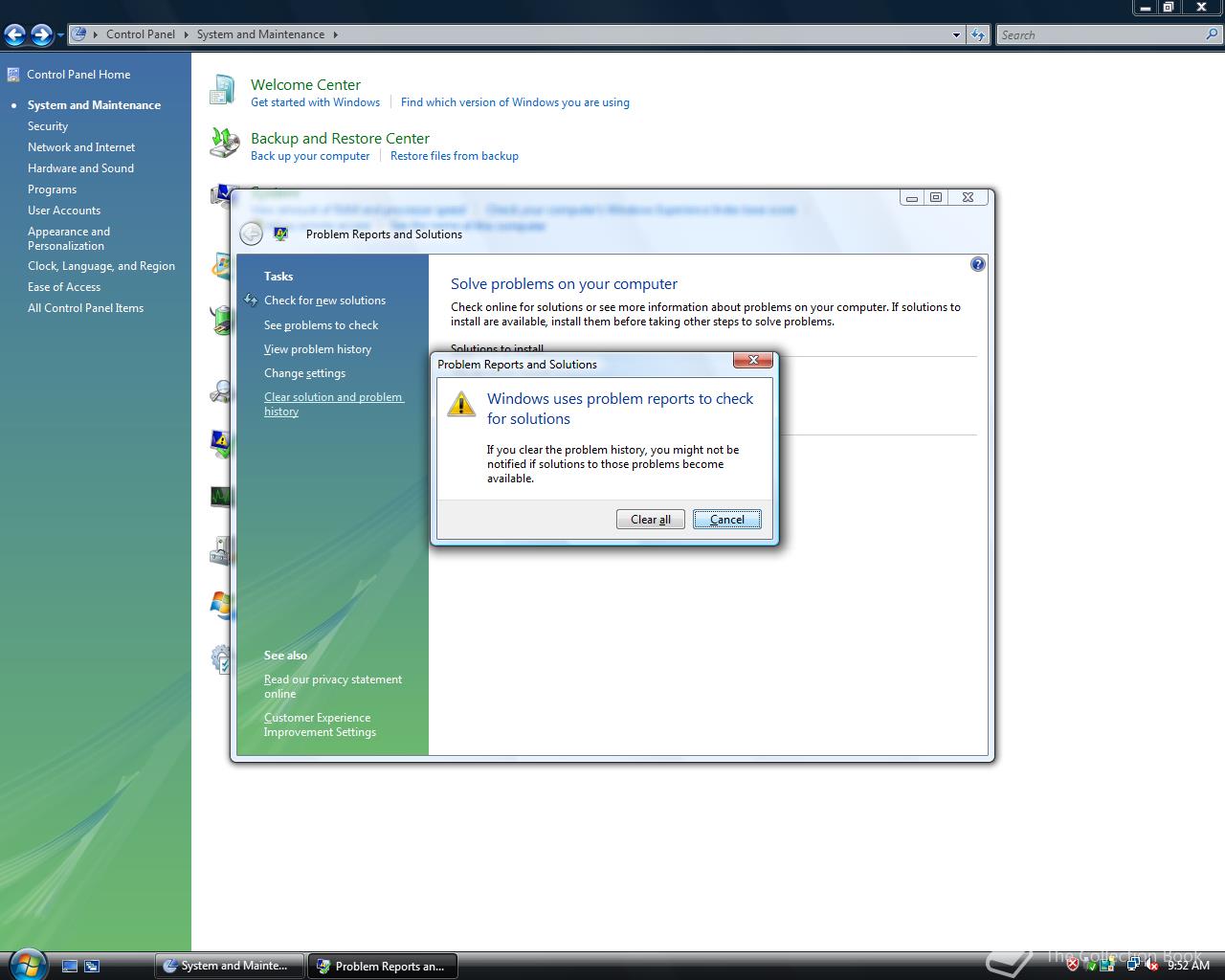Click the Welcome Center icon
This screenshot has height=980, width=1225.
point(223,91)
